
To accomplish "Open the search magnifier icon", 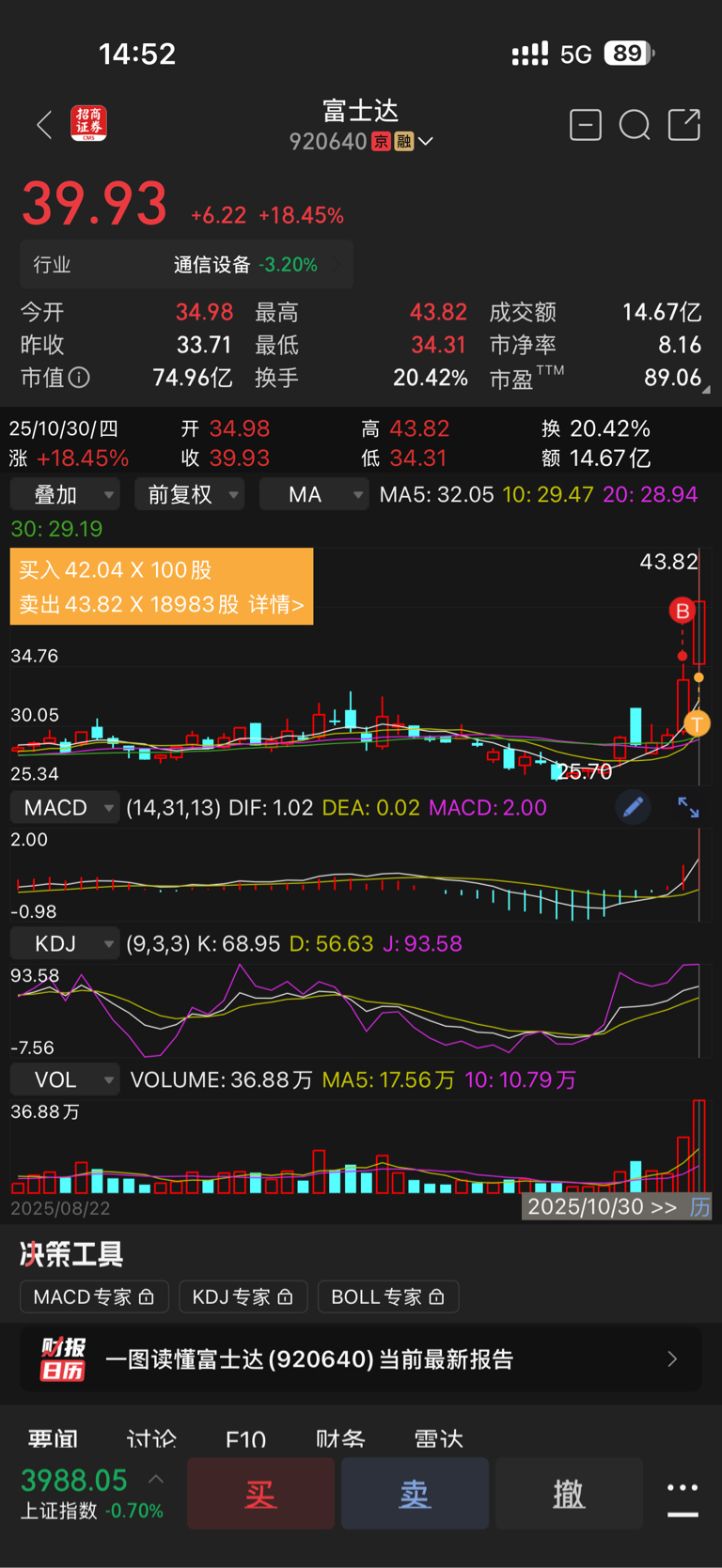I will pyautogui.click(x=635, y=124).
